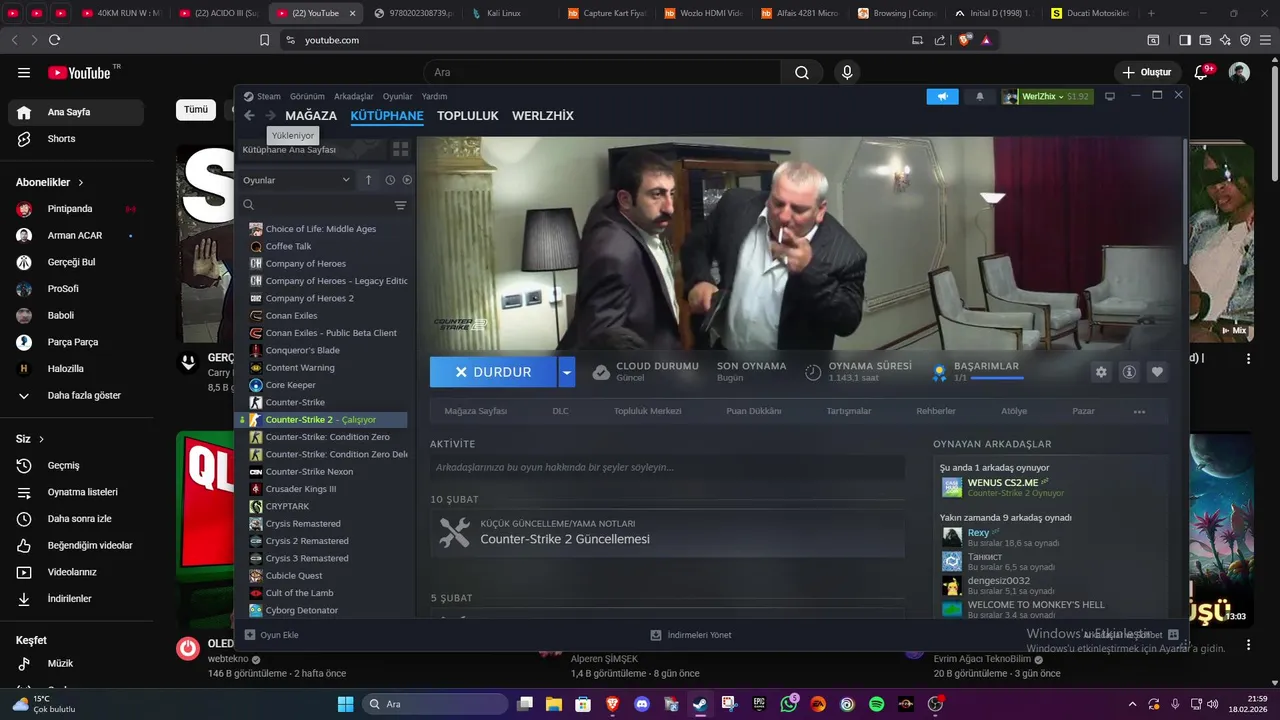Viewport: 1280px width, 720px height.
Task: Open Brave Rewards triangle icon
Action: [x=986, y=40]
